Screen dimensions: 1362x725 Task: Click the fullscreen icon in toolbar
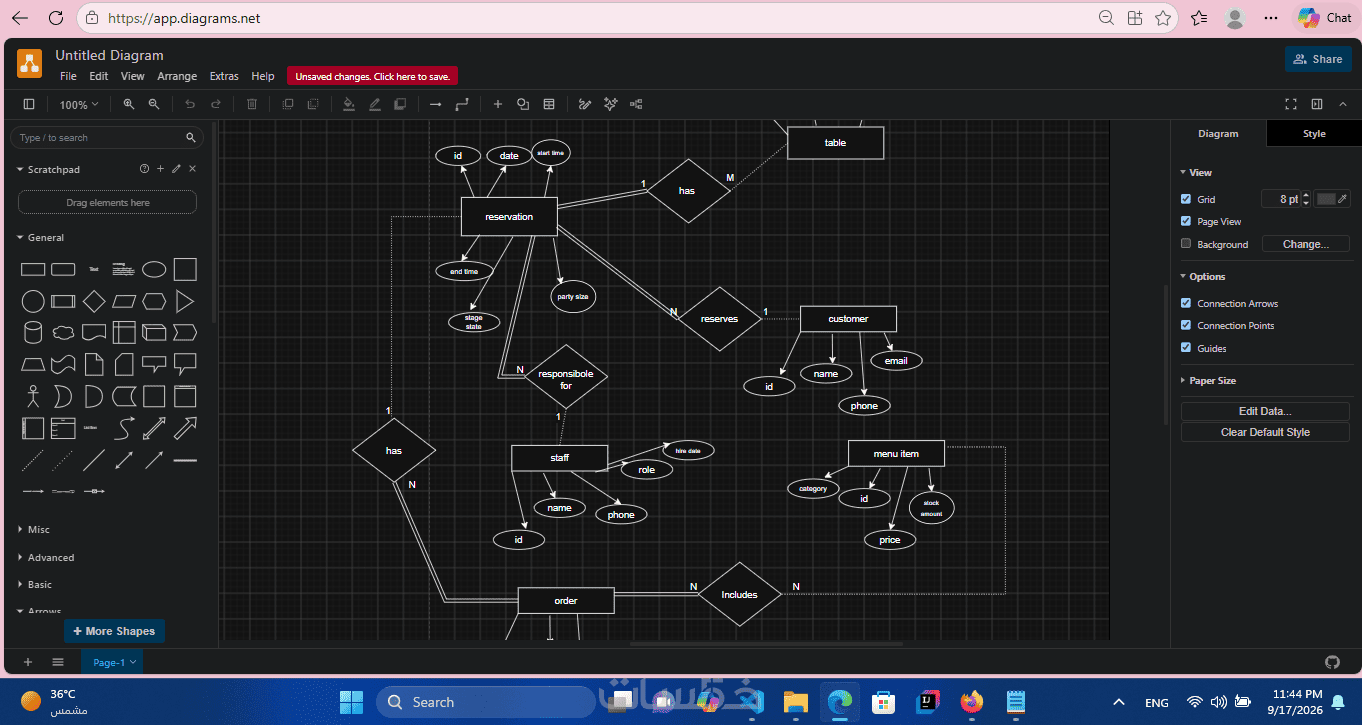click(x=1291, y=104)
